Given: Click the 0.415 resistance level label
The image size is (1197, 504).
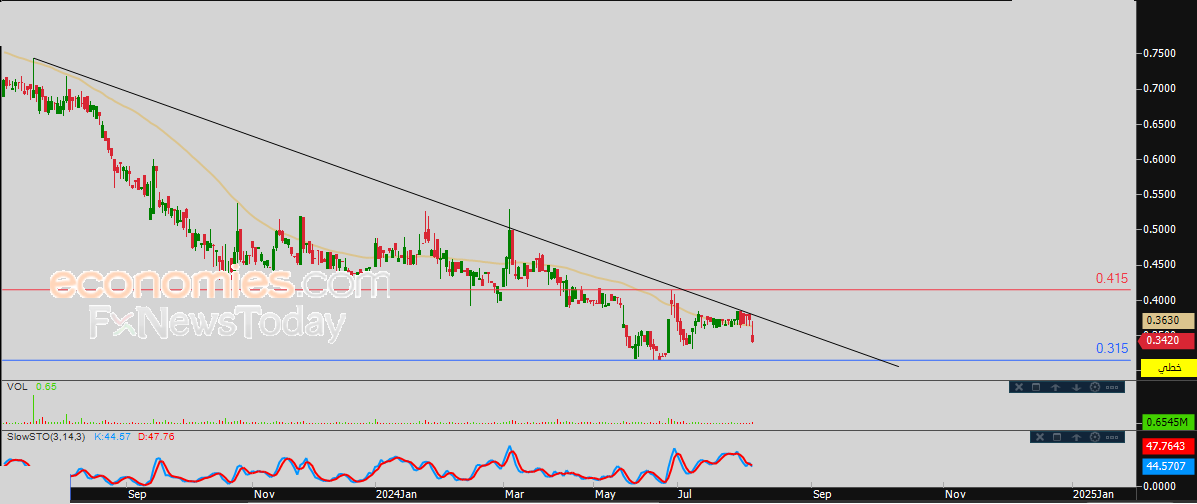Looking at the screenshot, I should pyautogui.click(x=1112, y=279).
